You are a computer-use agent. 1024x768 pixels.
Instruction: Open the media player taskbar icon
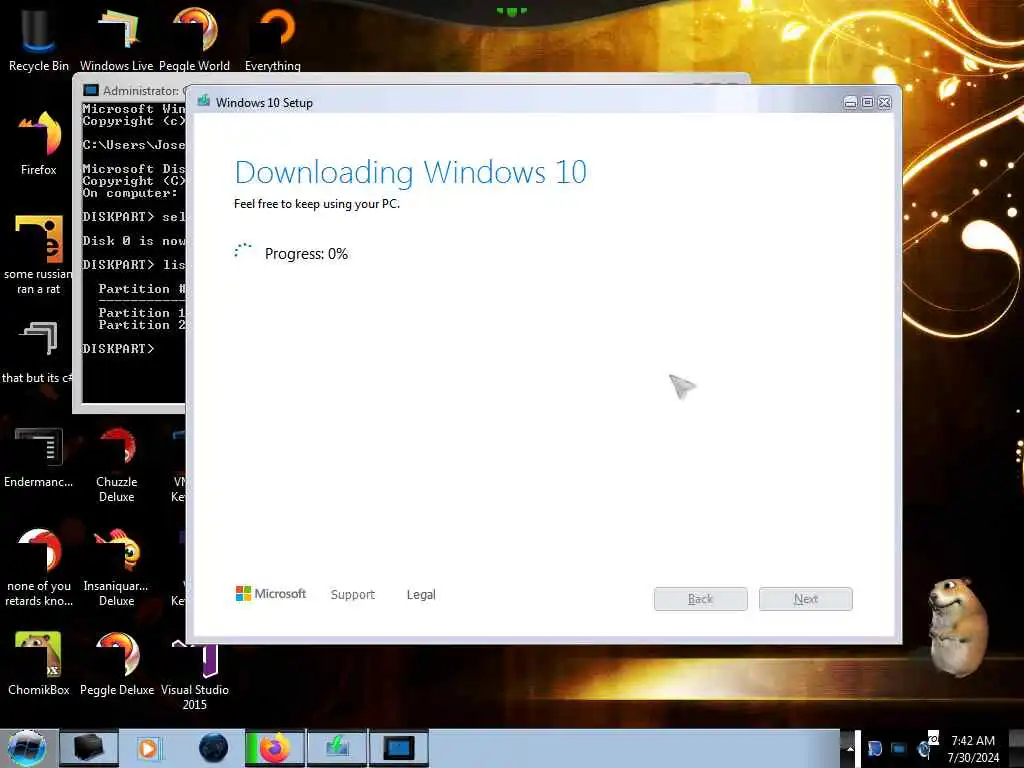coord(149,748)
